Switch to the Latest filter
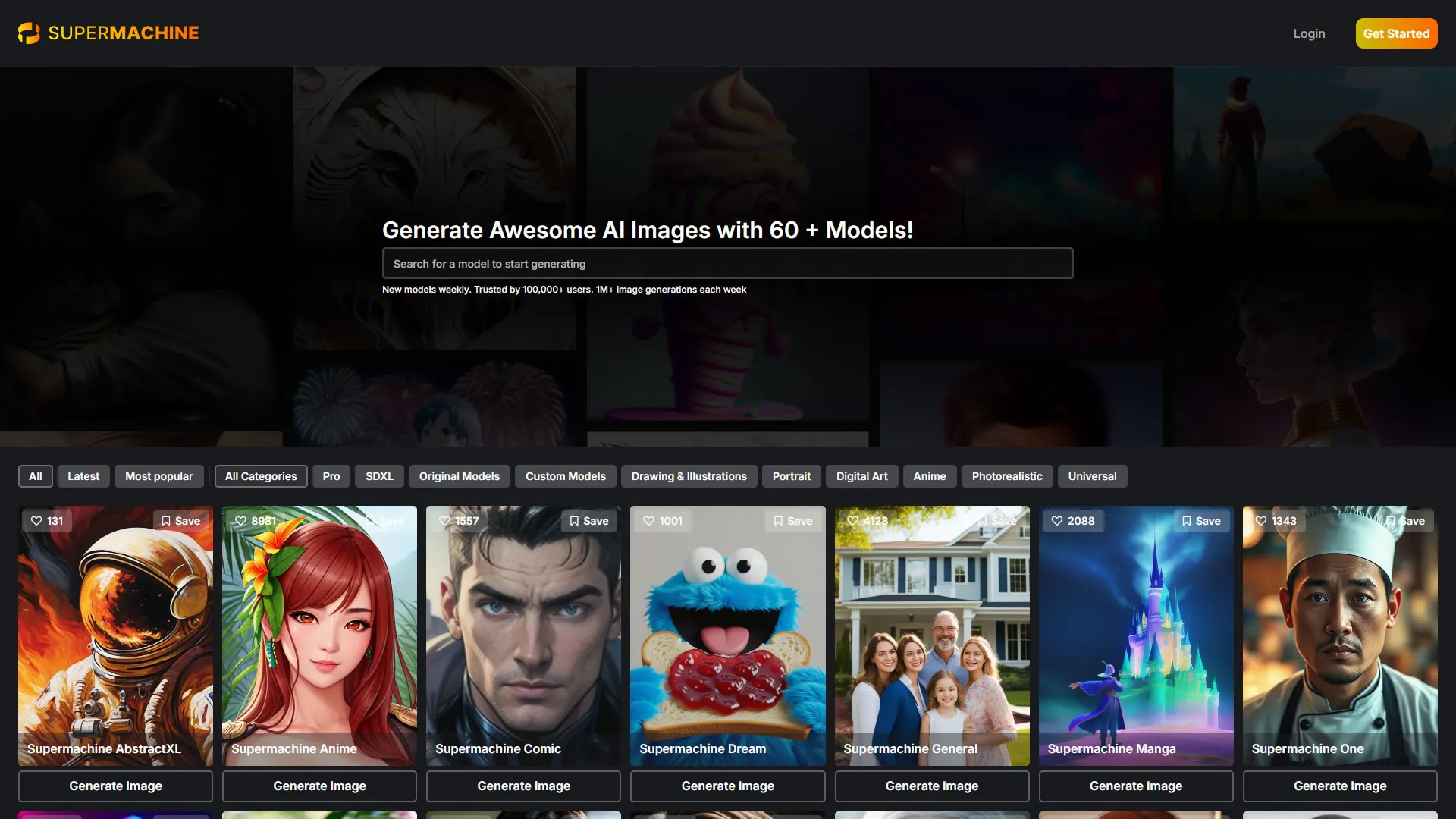 click(x=83, y=476)
